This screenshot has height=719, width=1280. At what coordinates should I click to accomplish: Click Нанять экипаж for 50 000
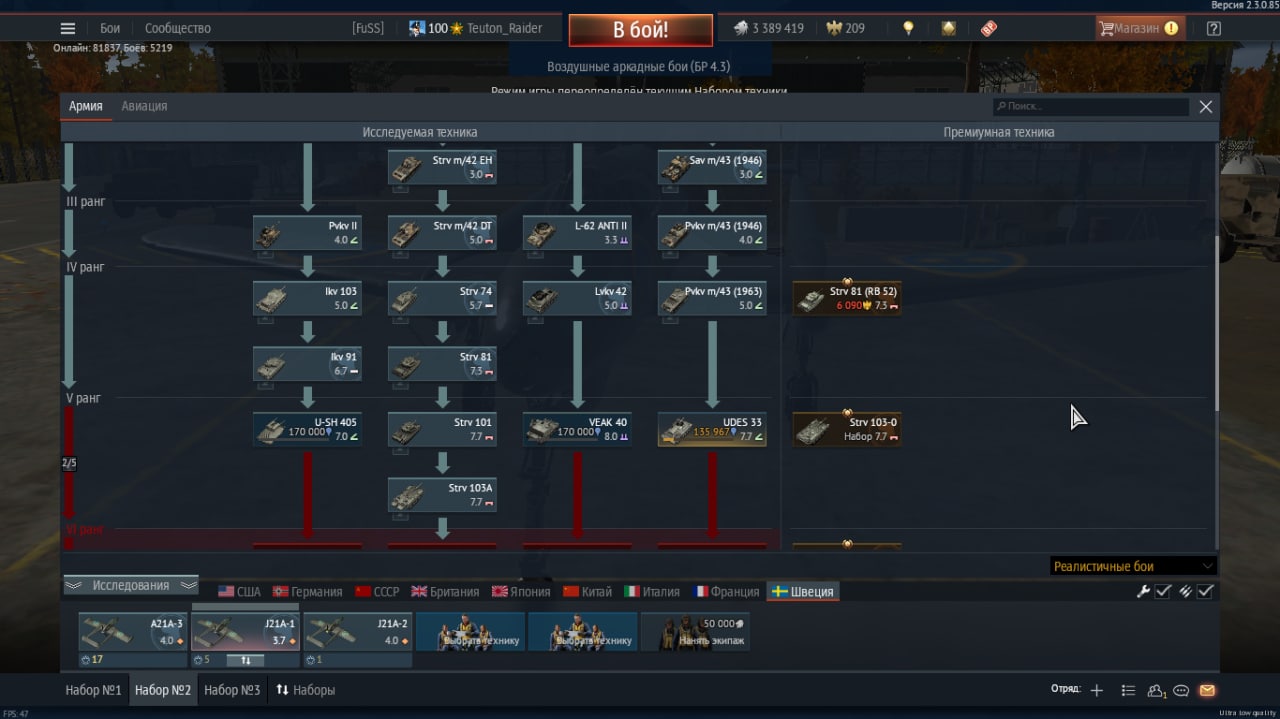[x=695, y=632]
